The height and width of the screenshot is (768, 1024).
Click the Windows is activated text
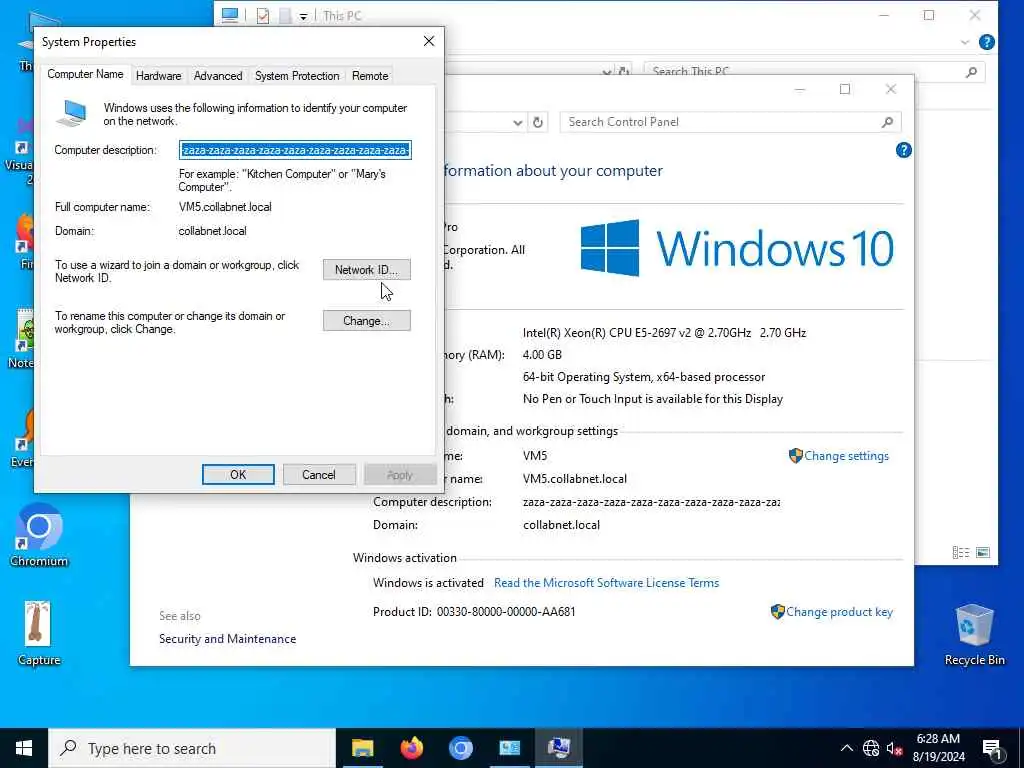pyautogui.click(x=428, y=583)
